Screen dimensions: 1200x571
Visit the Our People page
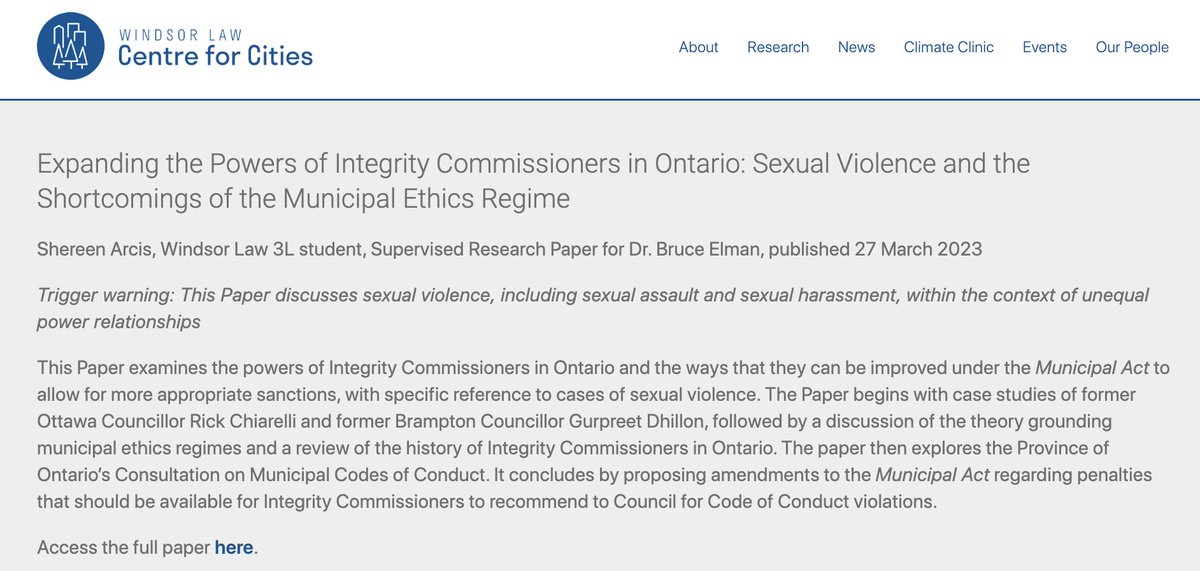pos(1132,47)
